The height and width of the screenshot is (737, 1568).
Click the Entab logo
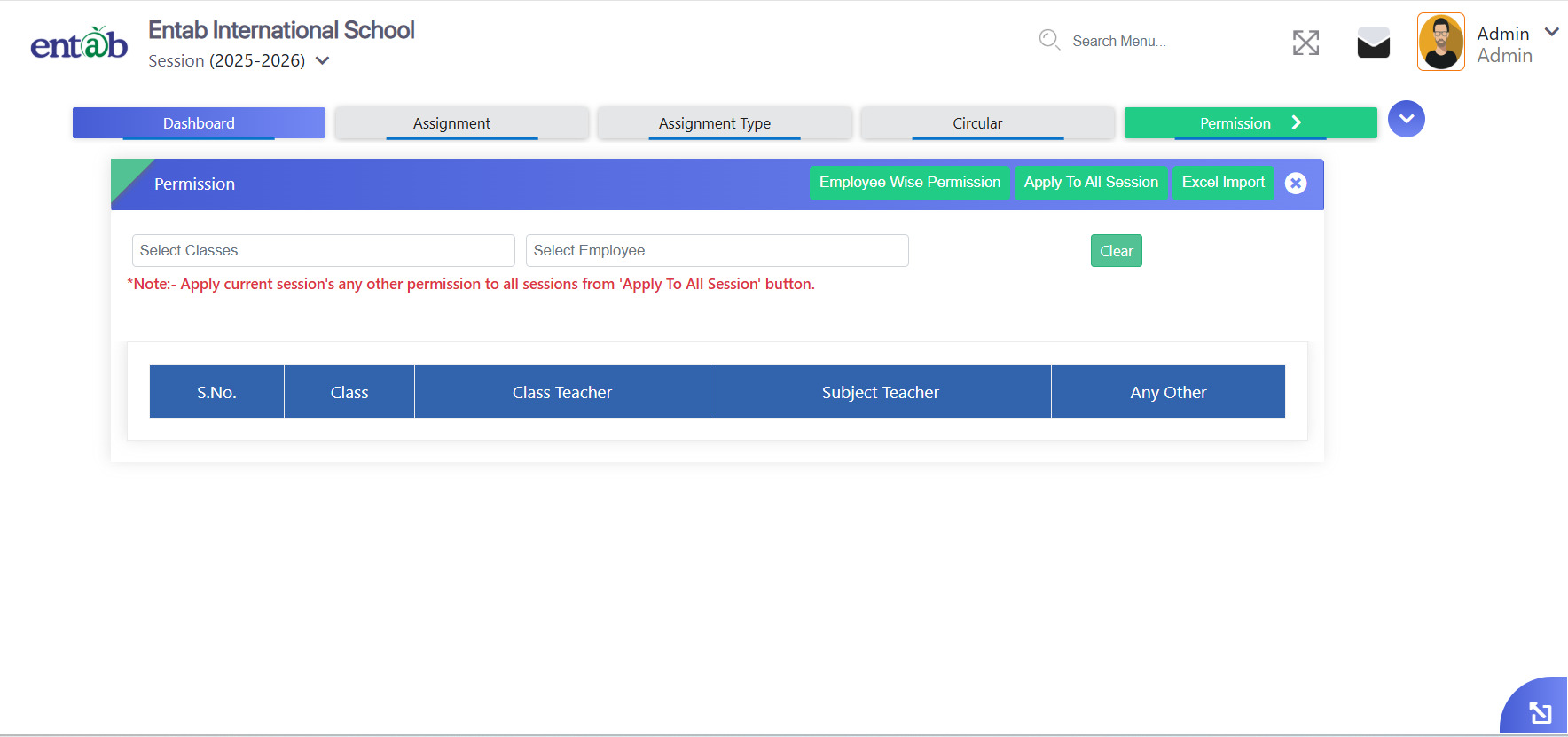tap(79, 43)
